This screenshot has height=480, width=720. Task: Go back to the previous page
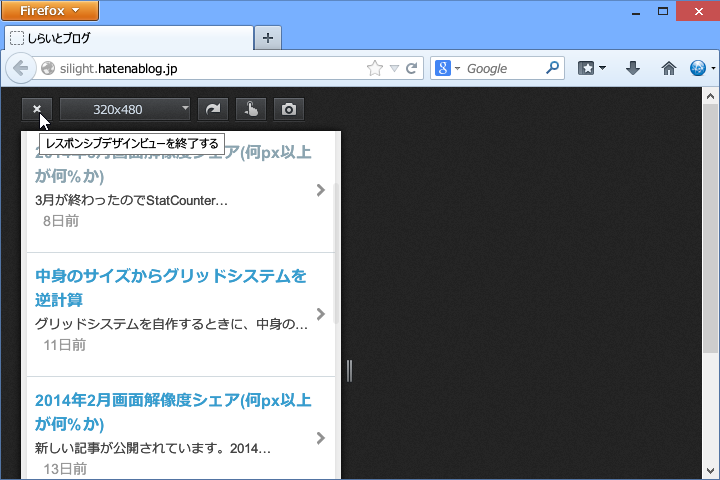point(20,68)
